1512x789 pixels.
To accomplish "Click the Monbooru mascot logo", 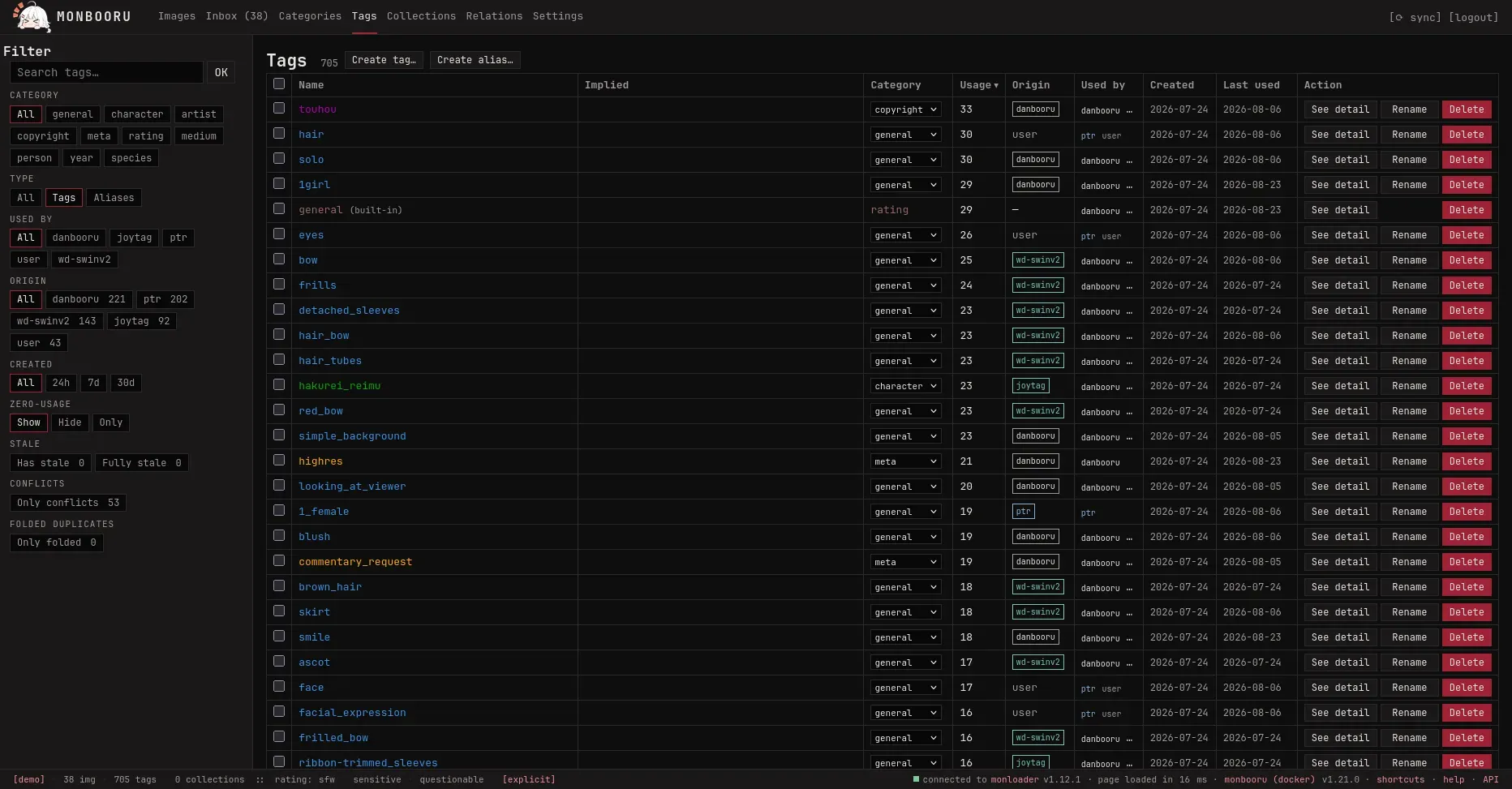I will tap(32, 16).
